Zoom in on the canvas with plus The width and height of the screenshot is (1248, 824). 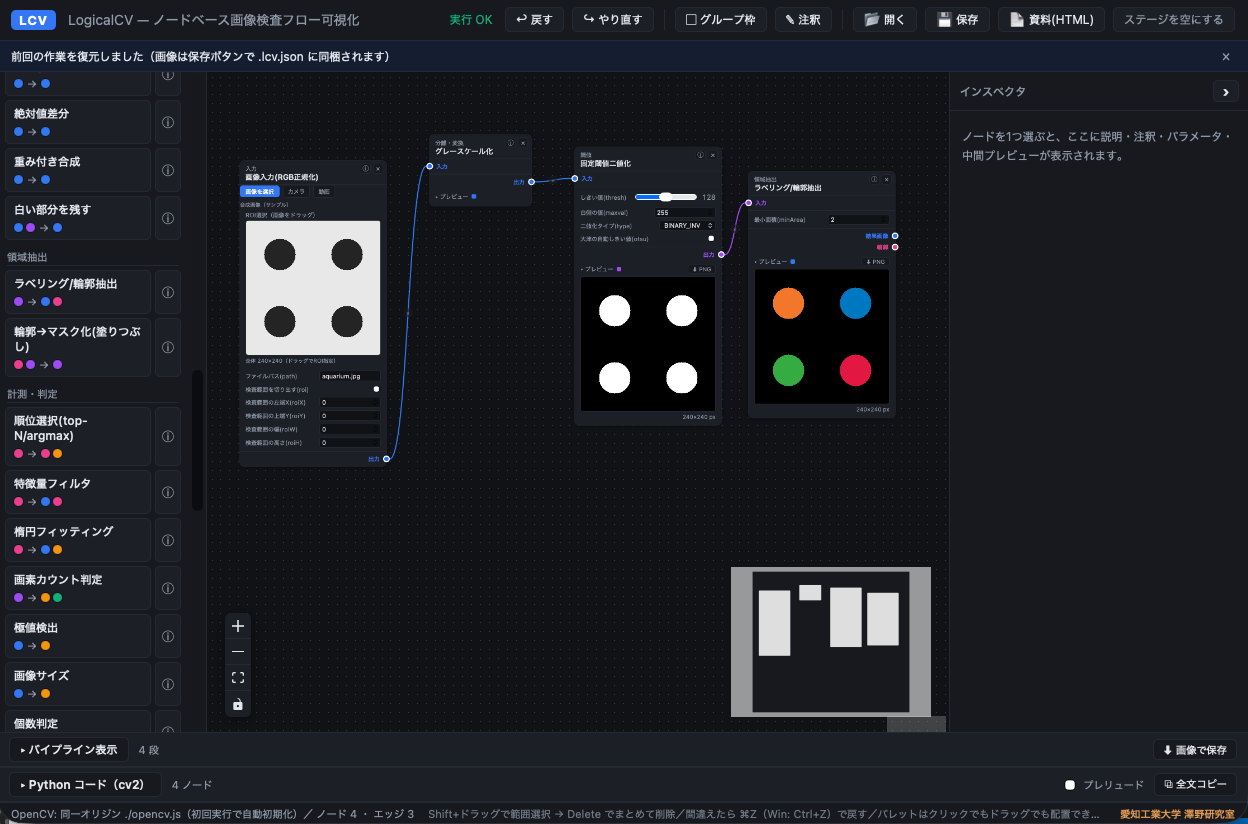tap(238, 626)
